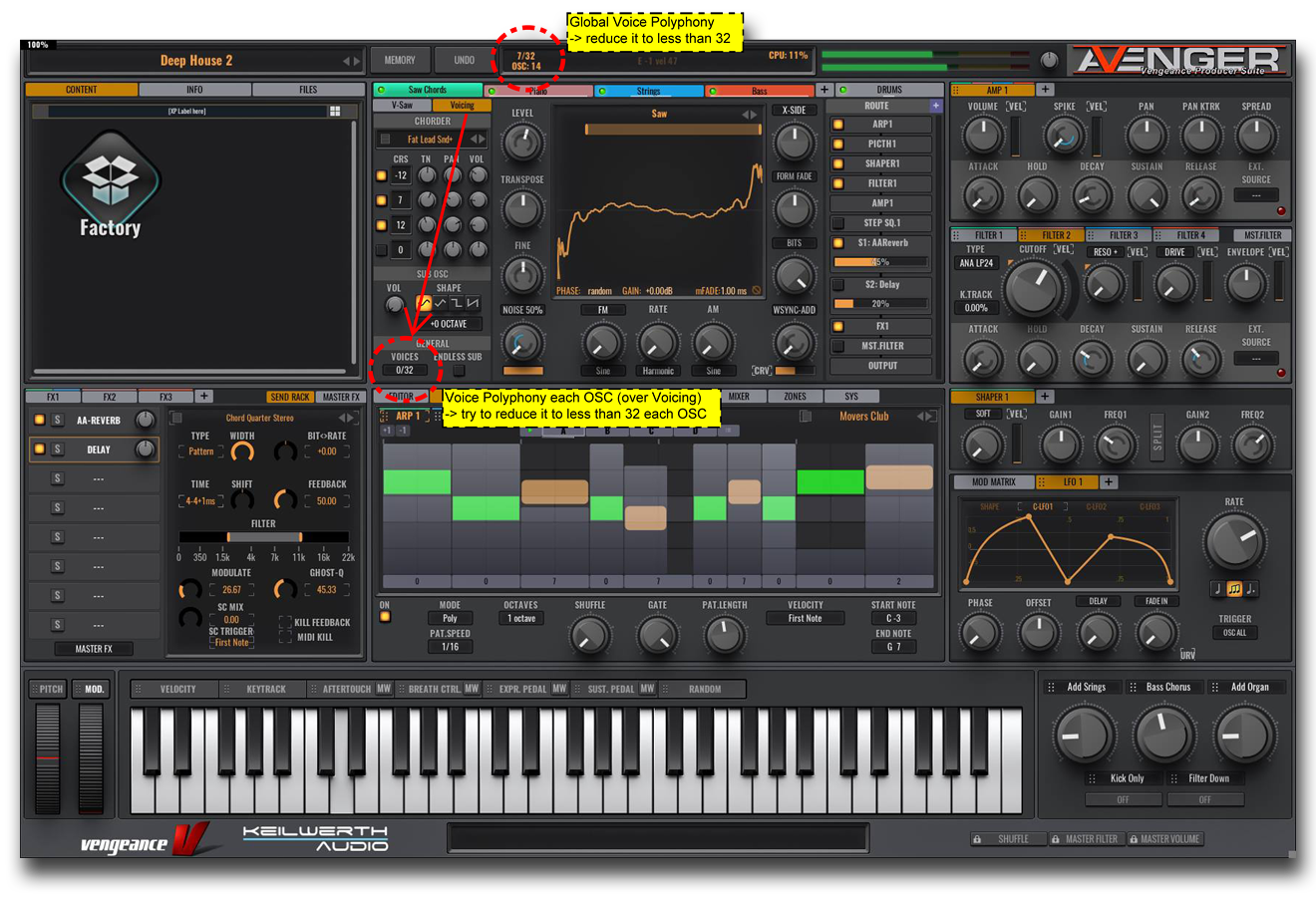This screenshot has width=1316, height=897.
Task: Add another Shaper module with plus
Action: [x=1045, y=397]
